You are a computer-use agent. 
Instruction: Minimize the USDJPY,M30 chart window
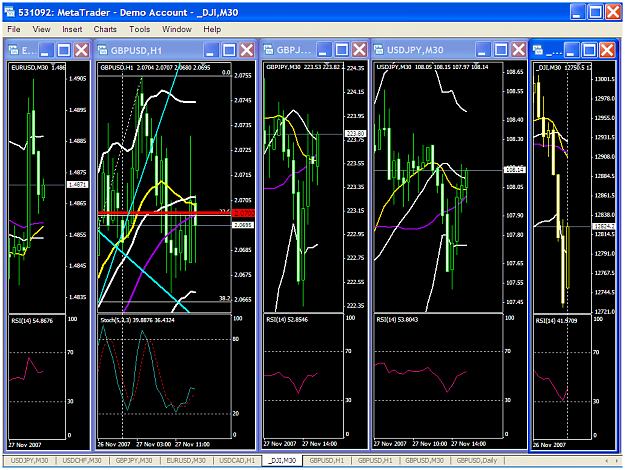[483, 50]
